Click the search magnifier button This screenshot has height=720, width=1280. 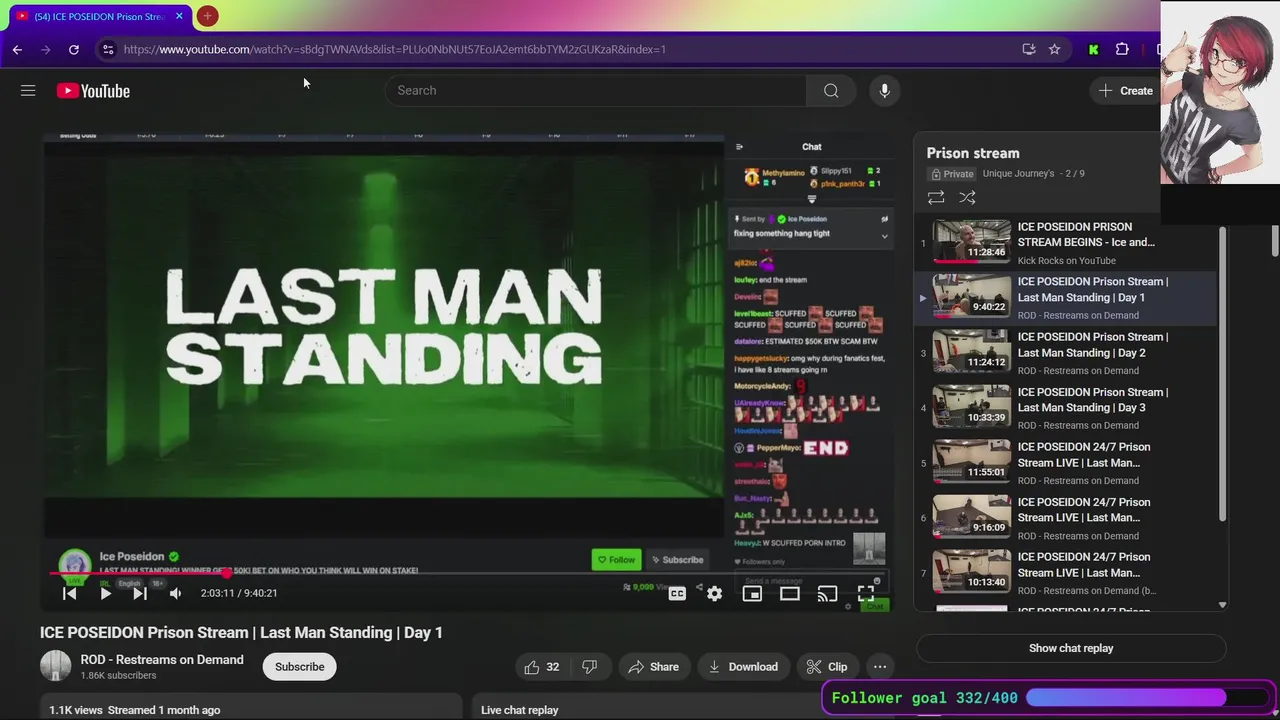pos(831,91)
